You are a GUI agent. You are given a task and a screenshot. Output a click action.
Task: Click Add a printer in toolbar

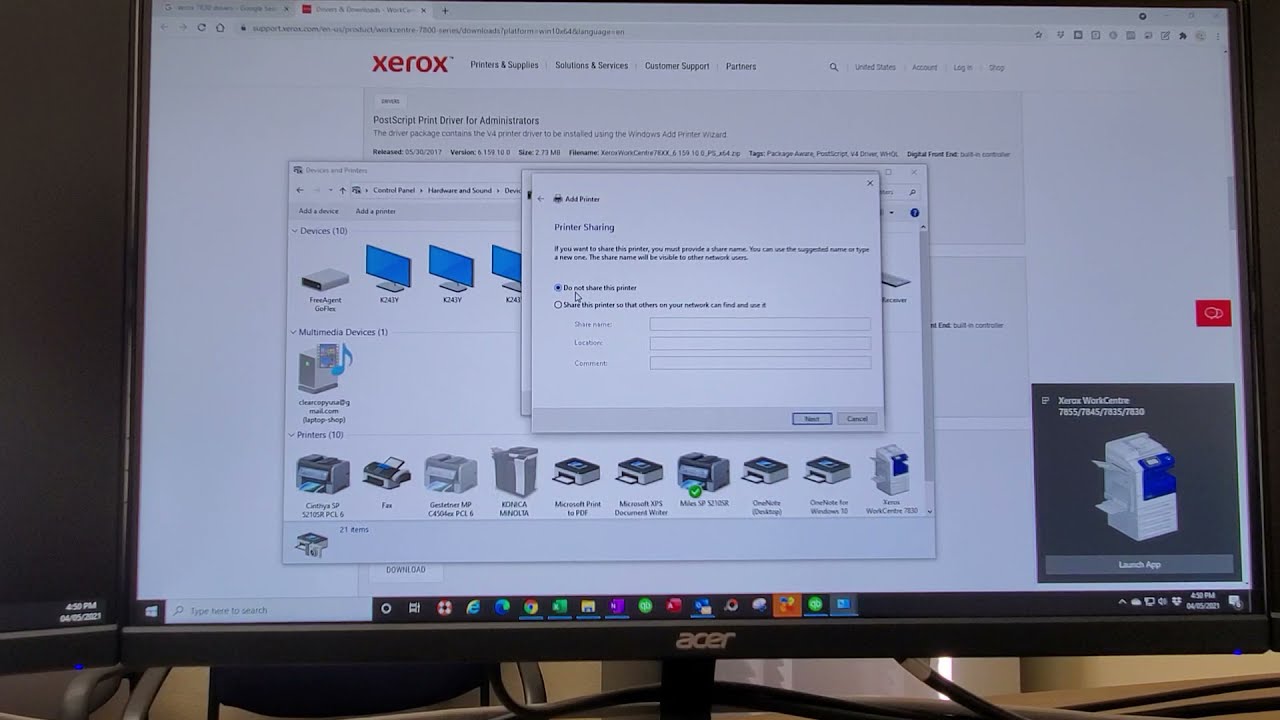pos(376,211)
